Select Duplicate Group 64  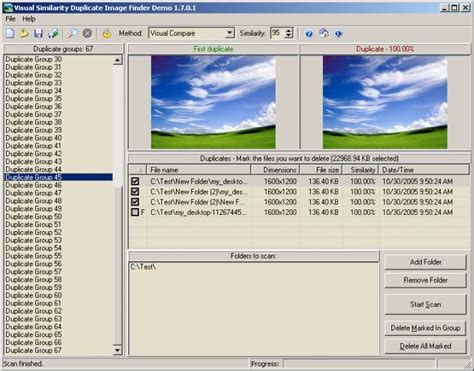point(34,327)
